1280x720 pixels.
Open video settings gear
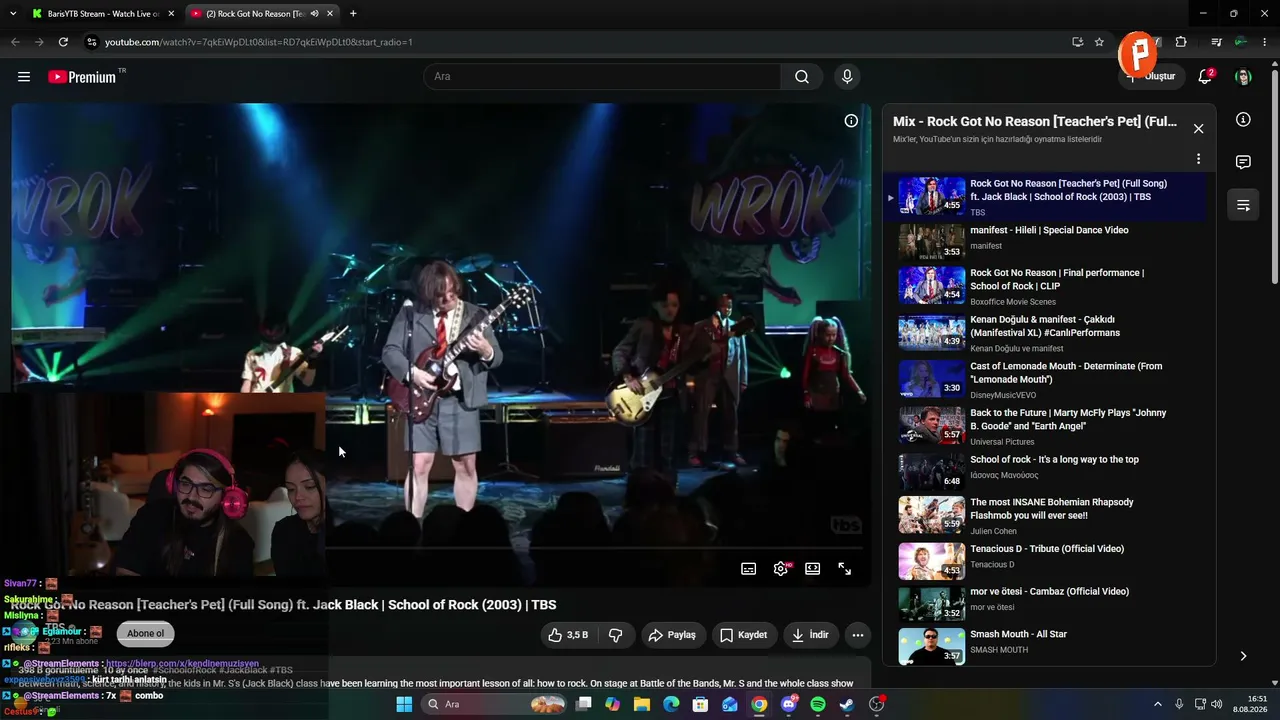(781, 569)
